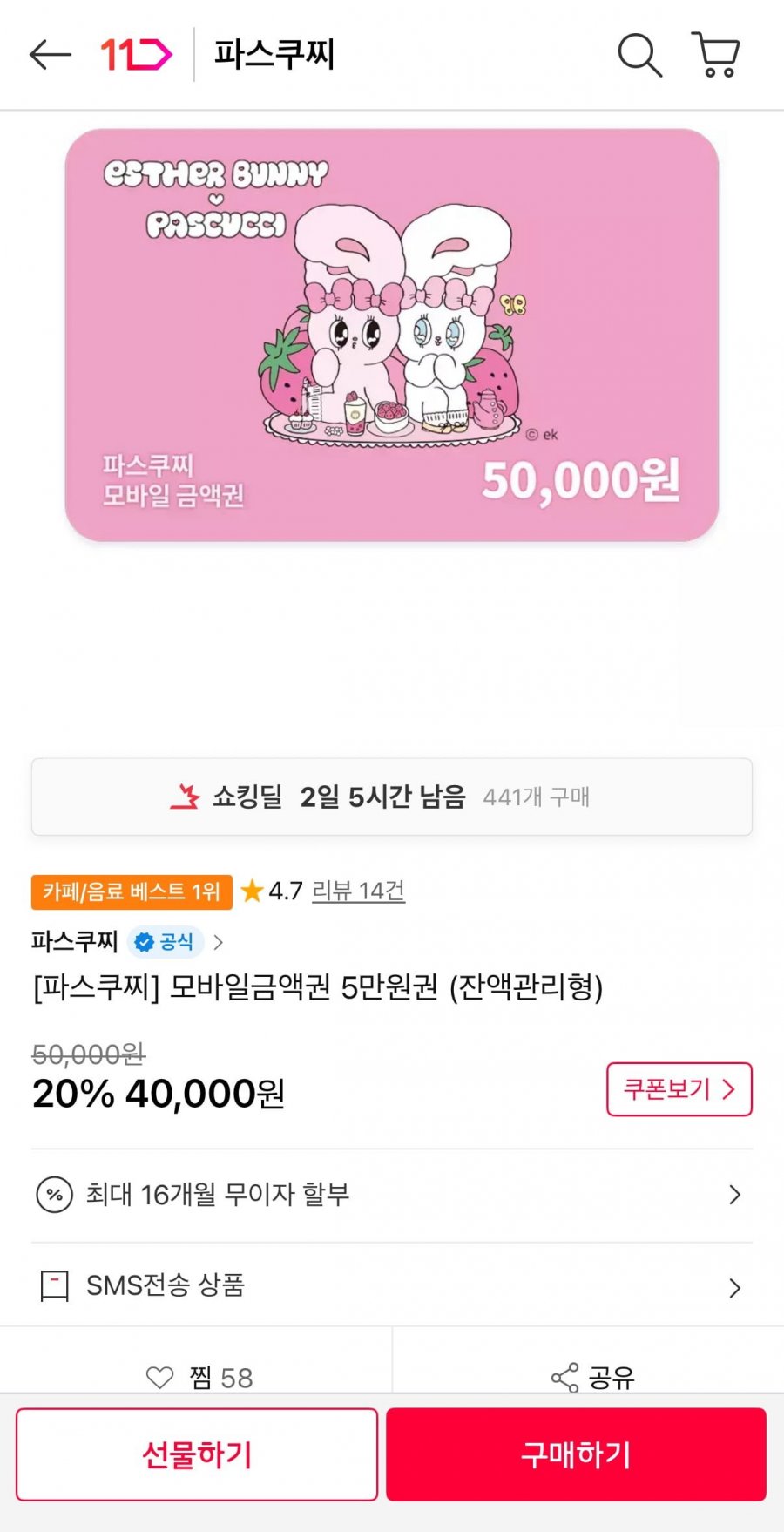The width and height of the screenshot is (784, 1532).
Task: Open the 리뷰 14건 reviews link
Action: click(x=358, y=891)
